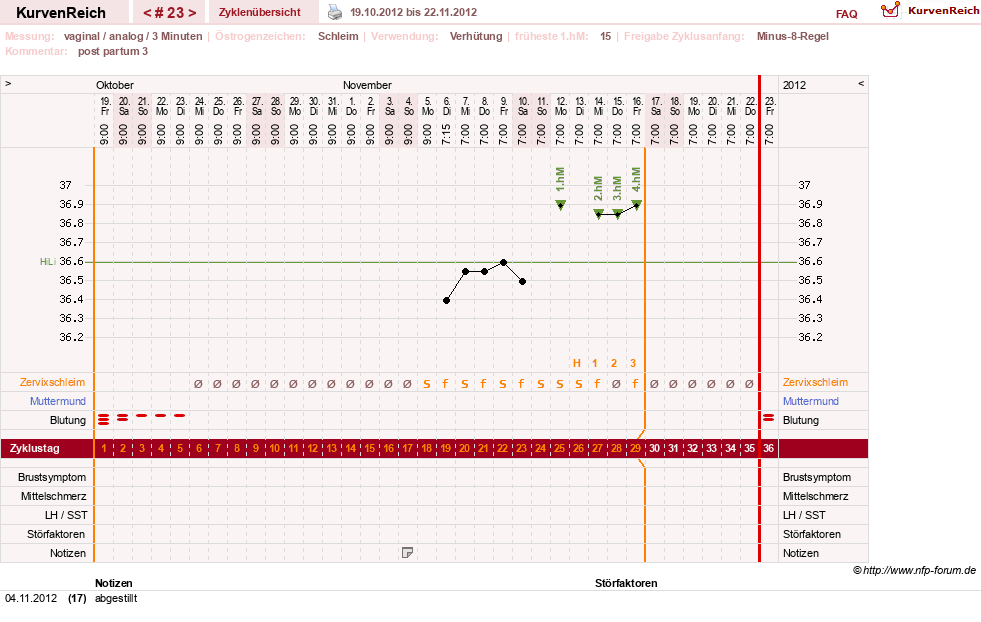The image size is (981, 622).
Task: Select cycle day 29 in the Zyklustag row
Action: point(635,448)
